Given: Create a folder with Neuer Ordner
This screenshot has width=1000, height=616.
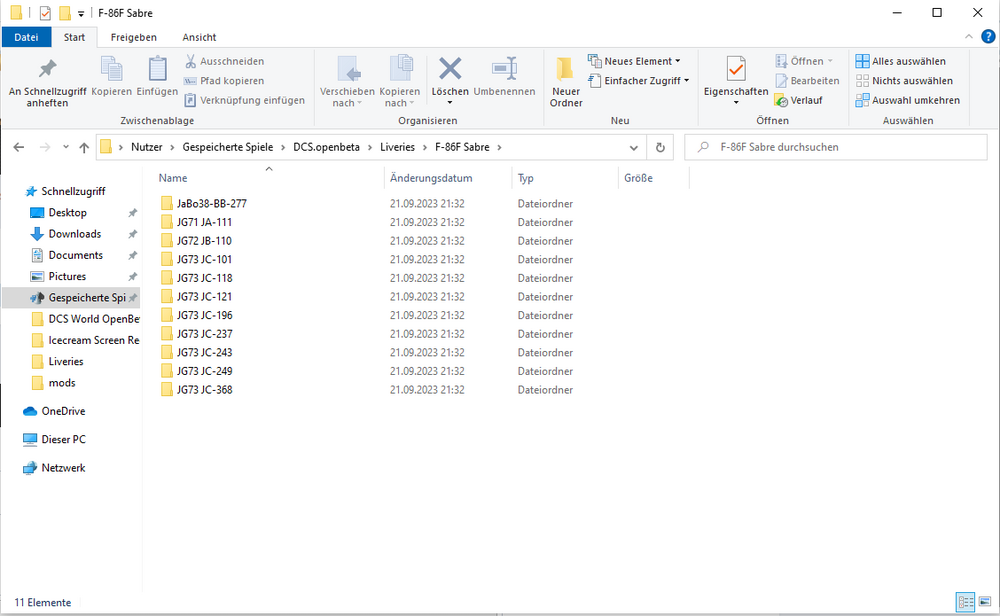Looking at the screenshot, I should [566, 83].
